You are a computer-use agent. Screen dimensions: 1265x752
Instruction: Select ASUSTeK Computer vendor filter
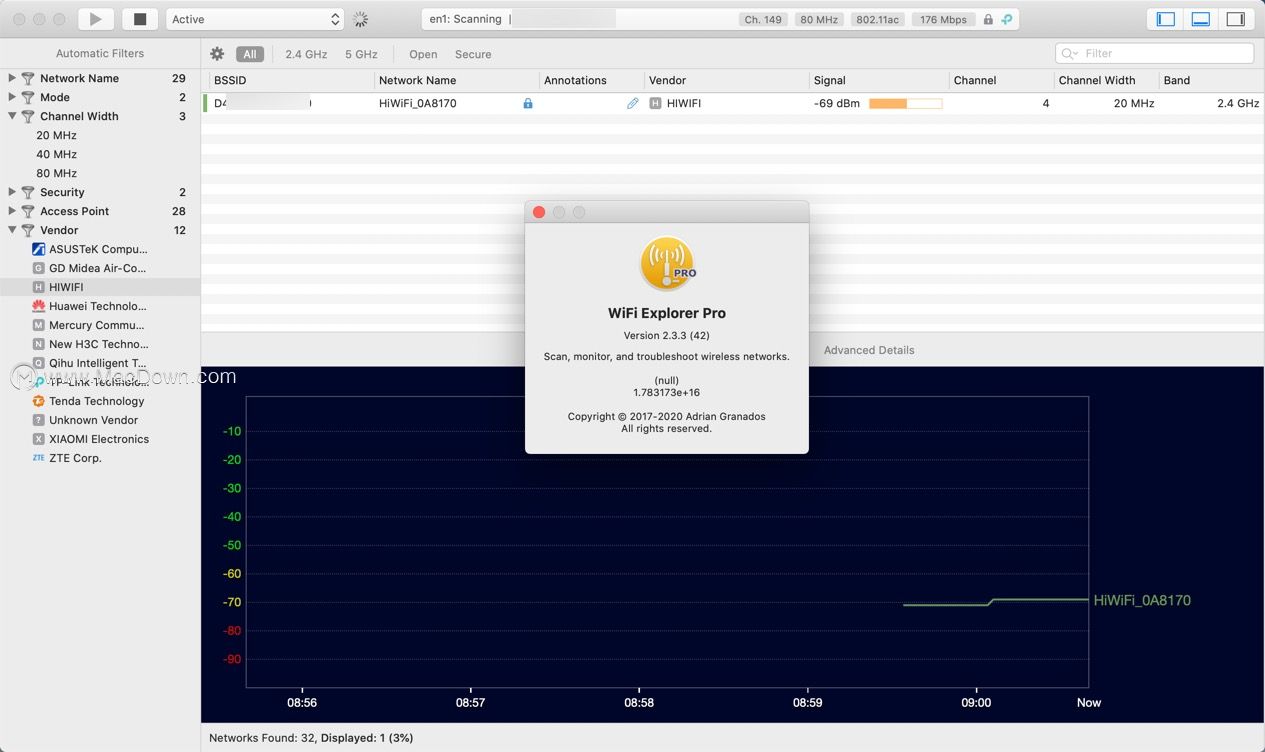point(98,249)
